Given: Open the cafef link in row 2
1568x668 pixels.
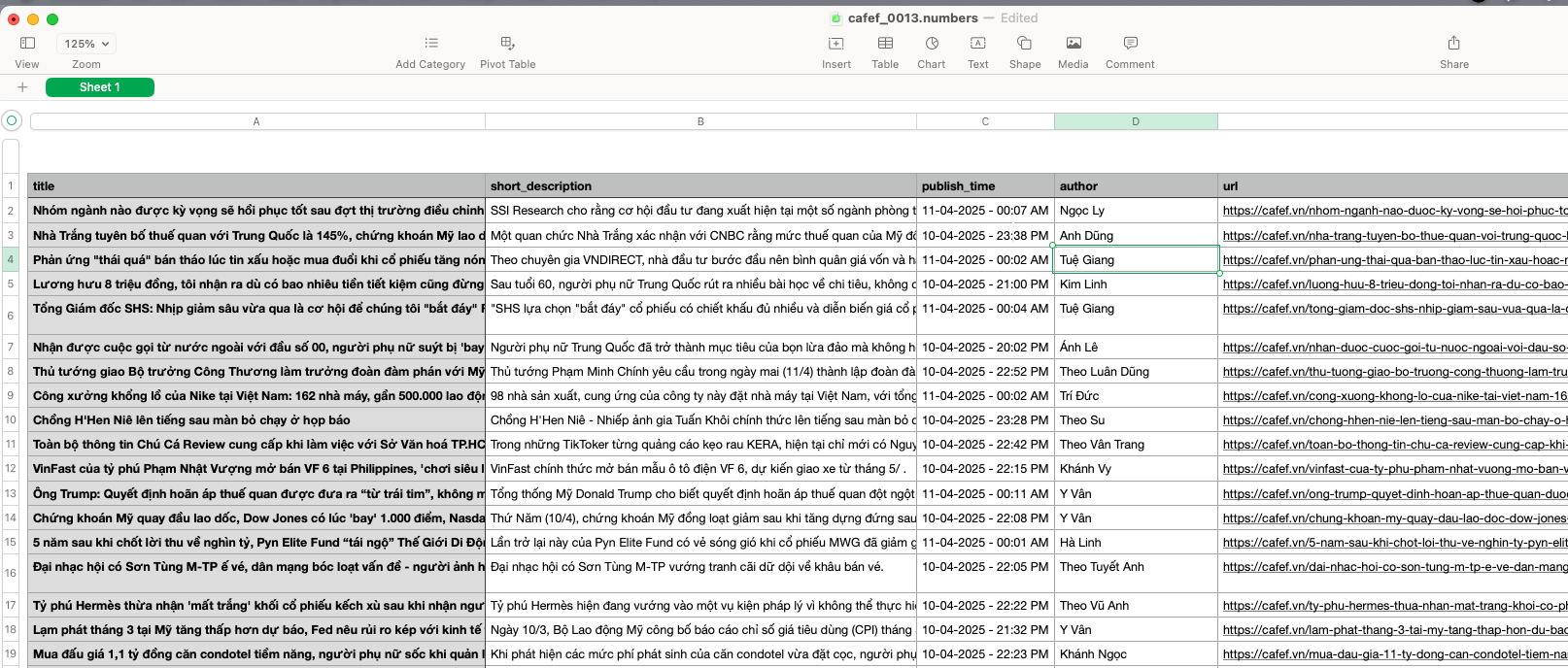Looking at the screenshot, I should (1392, 211).
